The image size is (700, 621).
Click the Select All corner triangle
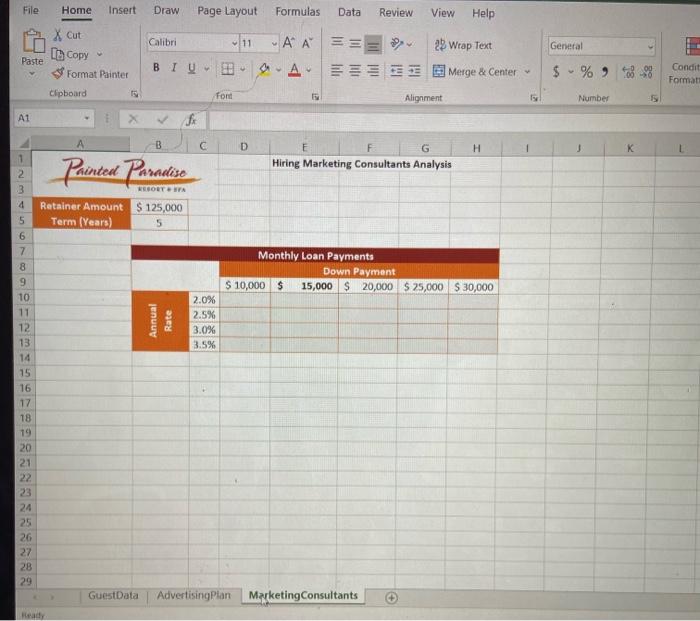24,143
